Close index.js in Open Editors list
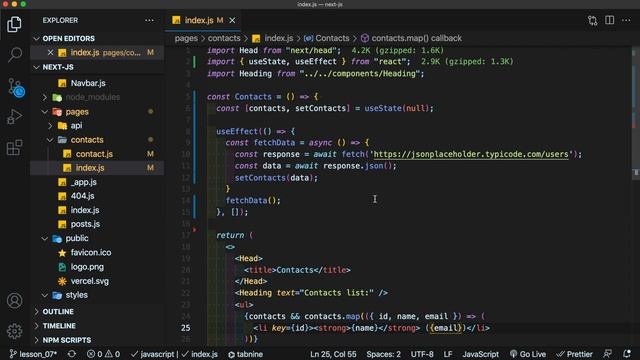The width and height of the screenshot is (640, 360). point(50,53)
